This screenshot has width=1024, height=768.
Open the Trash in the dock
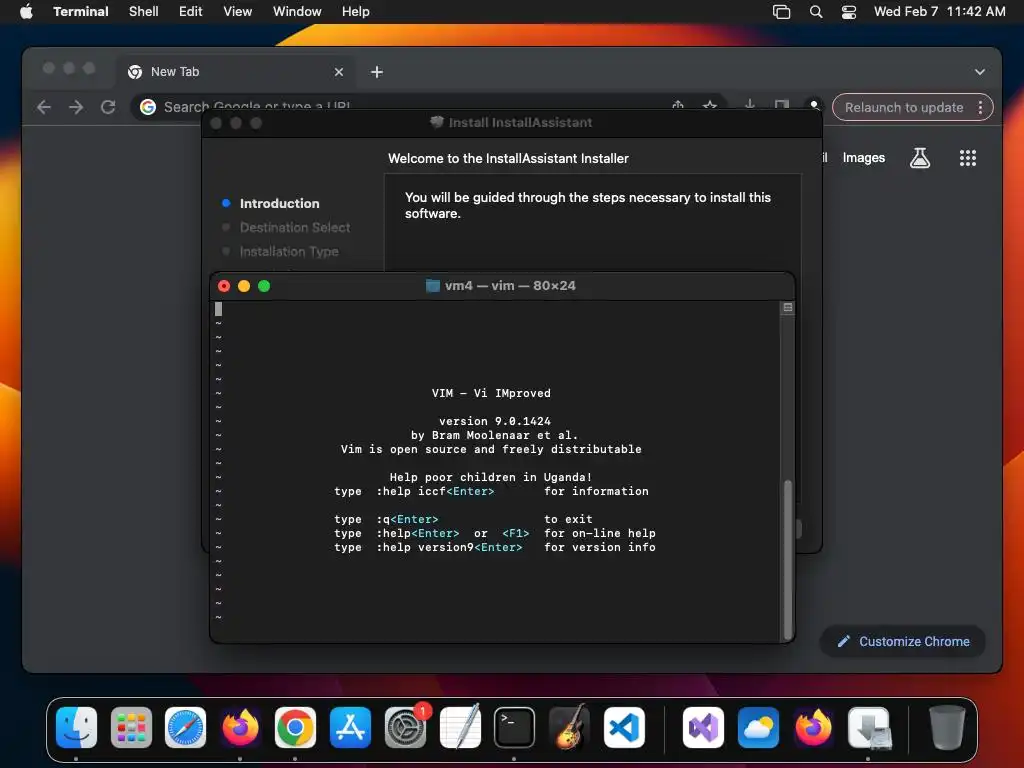[x=947, y=727]
